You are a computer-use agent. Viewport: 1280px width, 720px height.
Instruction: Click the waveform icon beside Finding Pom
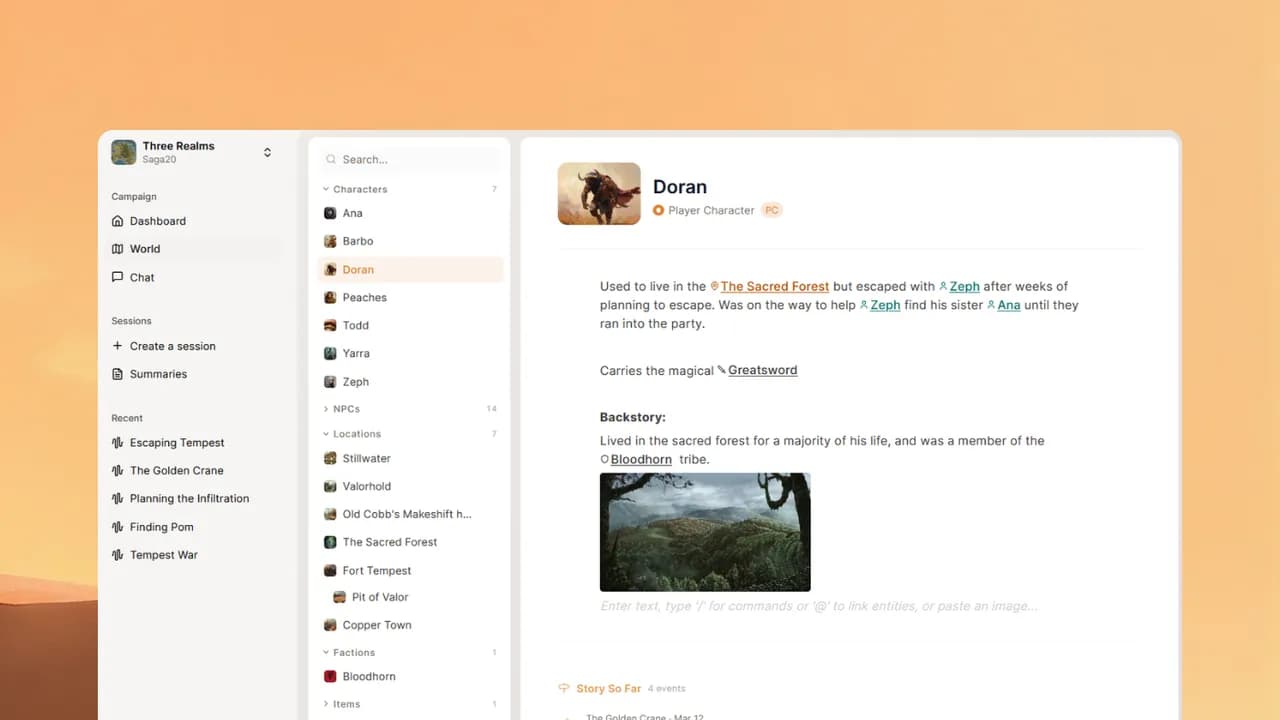coord(118,527)
